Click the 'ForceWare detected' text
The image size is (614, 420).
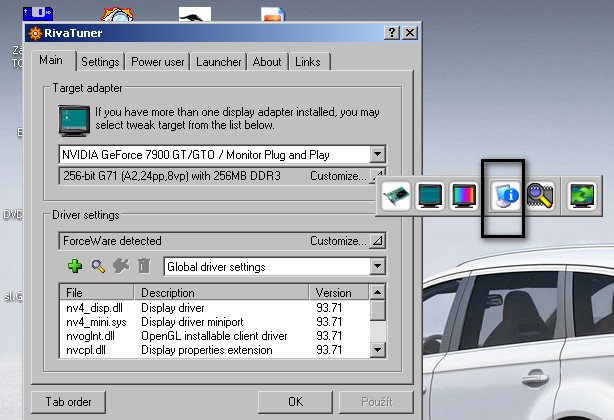(112, 241)
